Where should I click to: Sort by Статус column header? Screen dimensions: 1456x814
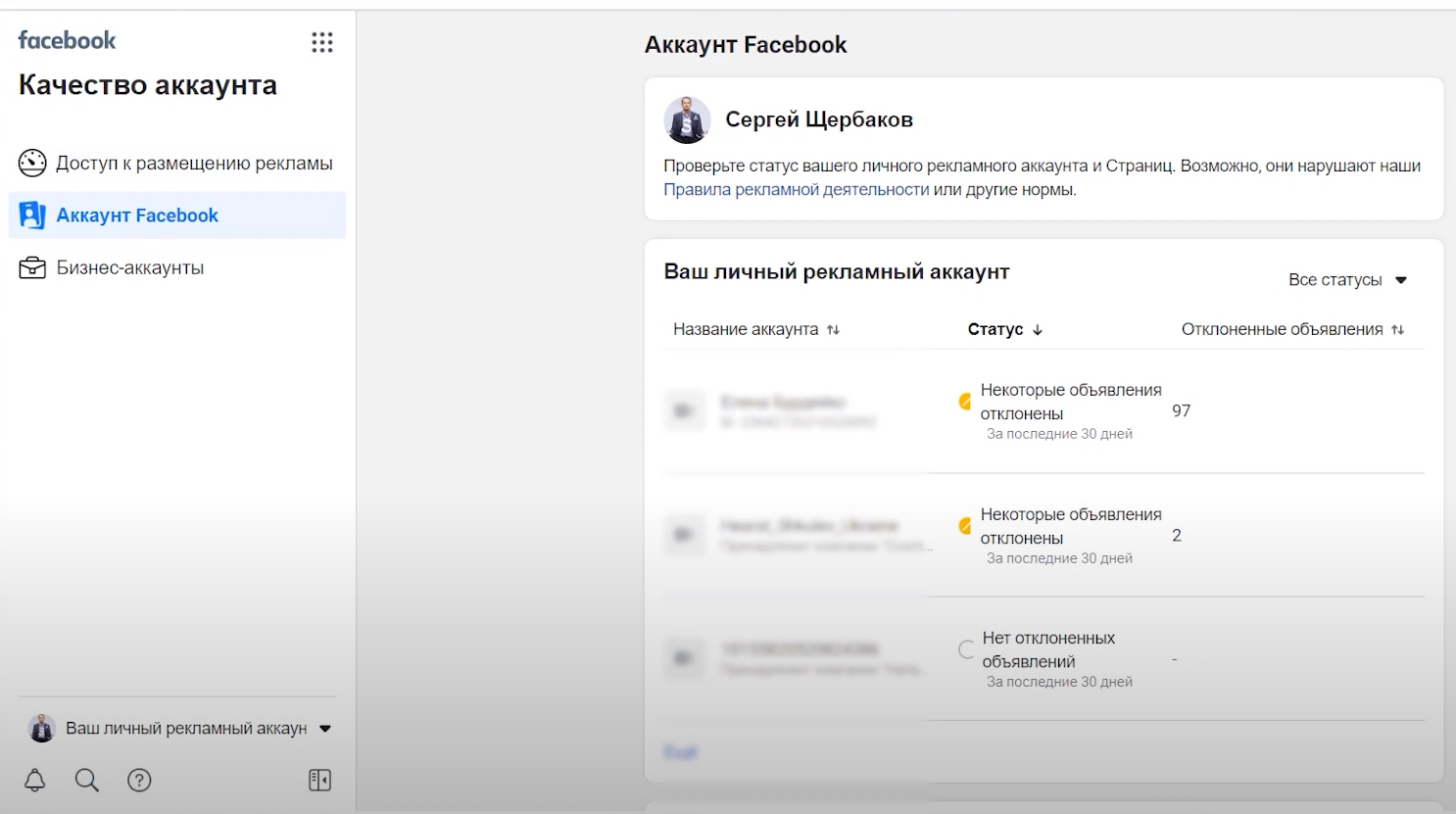[x=1005, y=329]
